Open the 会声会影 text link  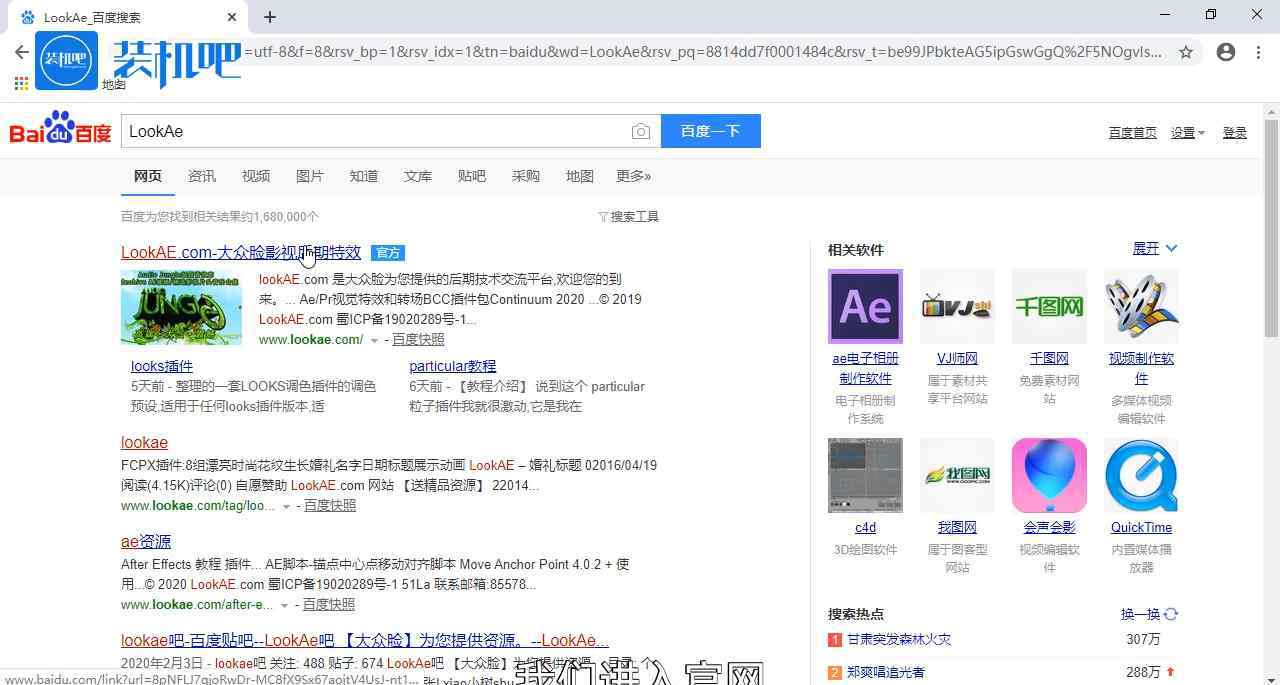[1049, 527]
